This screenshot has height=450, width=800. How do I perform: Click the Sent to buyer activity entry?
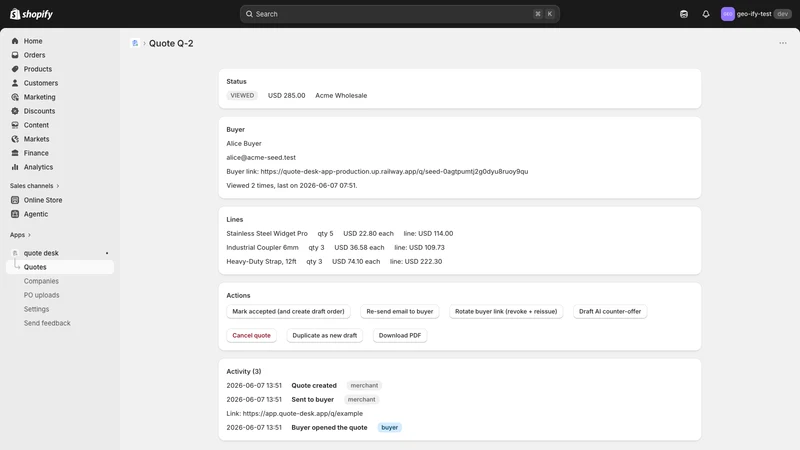pos(312,399)
